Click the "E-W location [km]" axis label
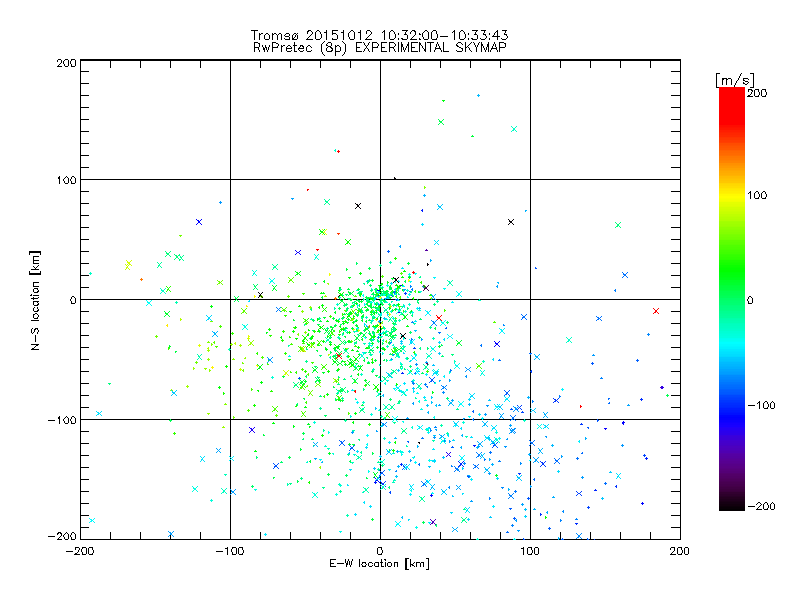This screenshot has height=600, width=800. (379, 564)
